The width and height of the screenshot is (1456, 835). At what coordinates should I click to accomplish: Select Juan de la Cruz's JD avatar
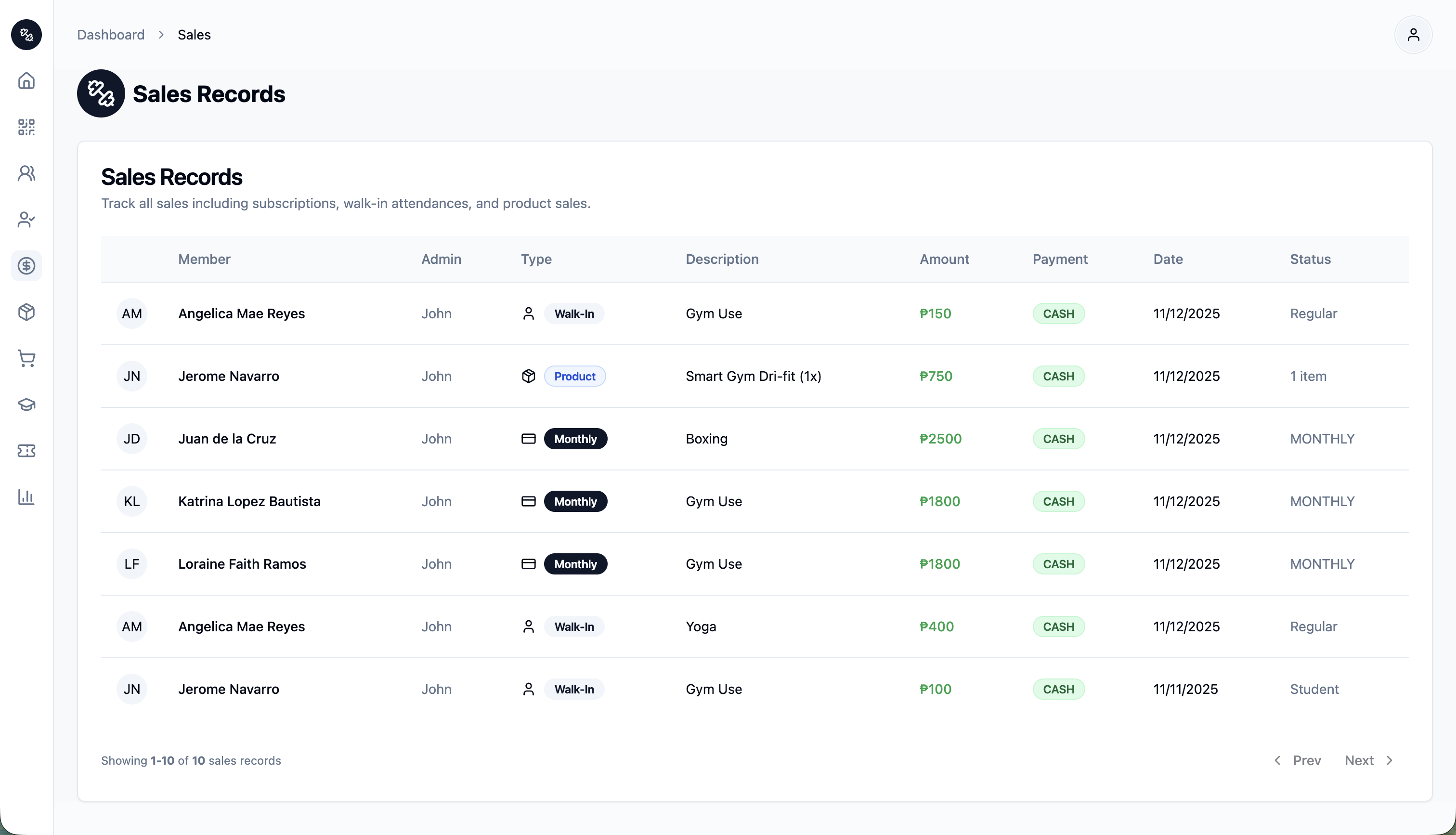click(x=132, y=439)
